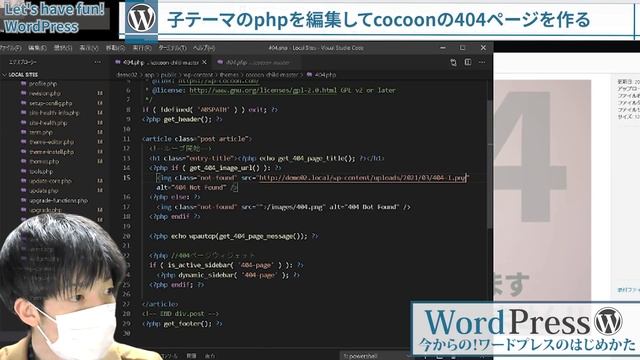Click the 404 image preview in right window
This screenshot has height=360, width=640.
pyautogui.click(x=542, y=190)
